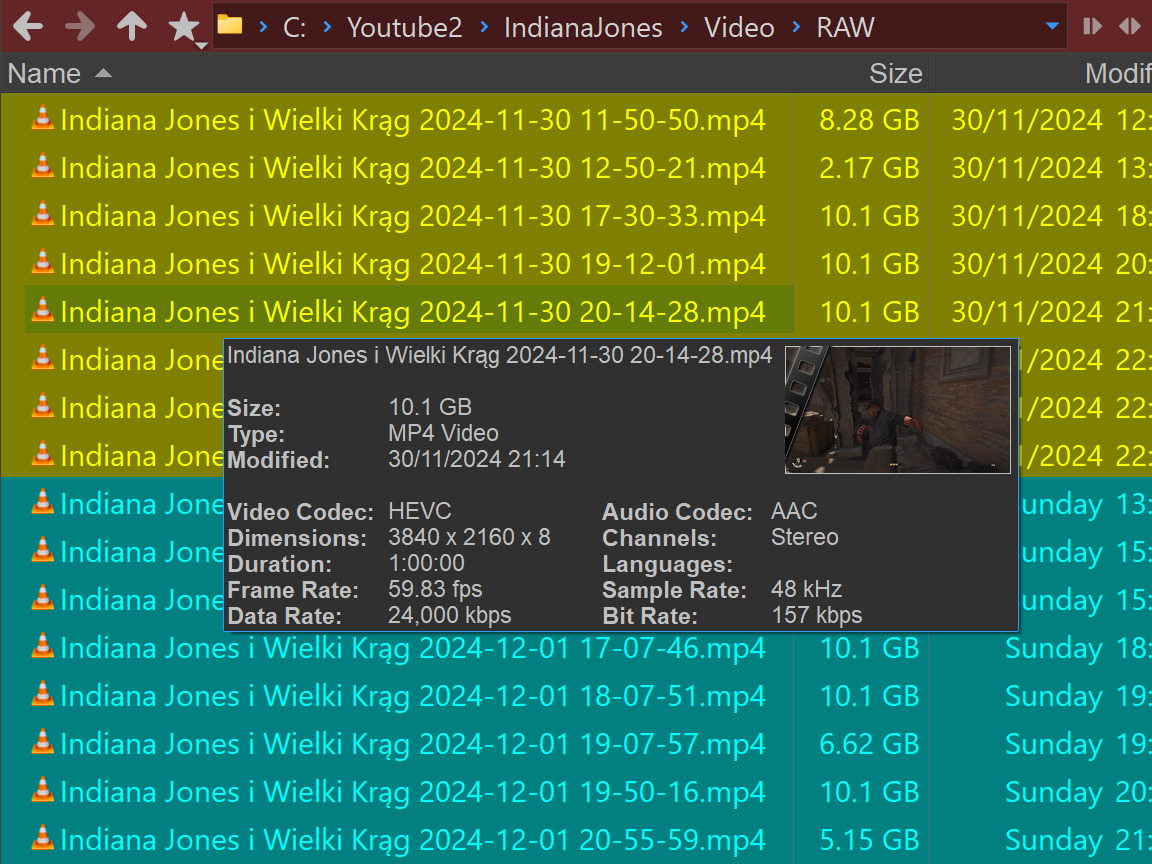Navigate to IndianaJones folder in breadcrumb

(x=583, y=27)
